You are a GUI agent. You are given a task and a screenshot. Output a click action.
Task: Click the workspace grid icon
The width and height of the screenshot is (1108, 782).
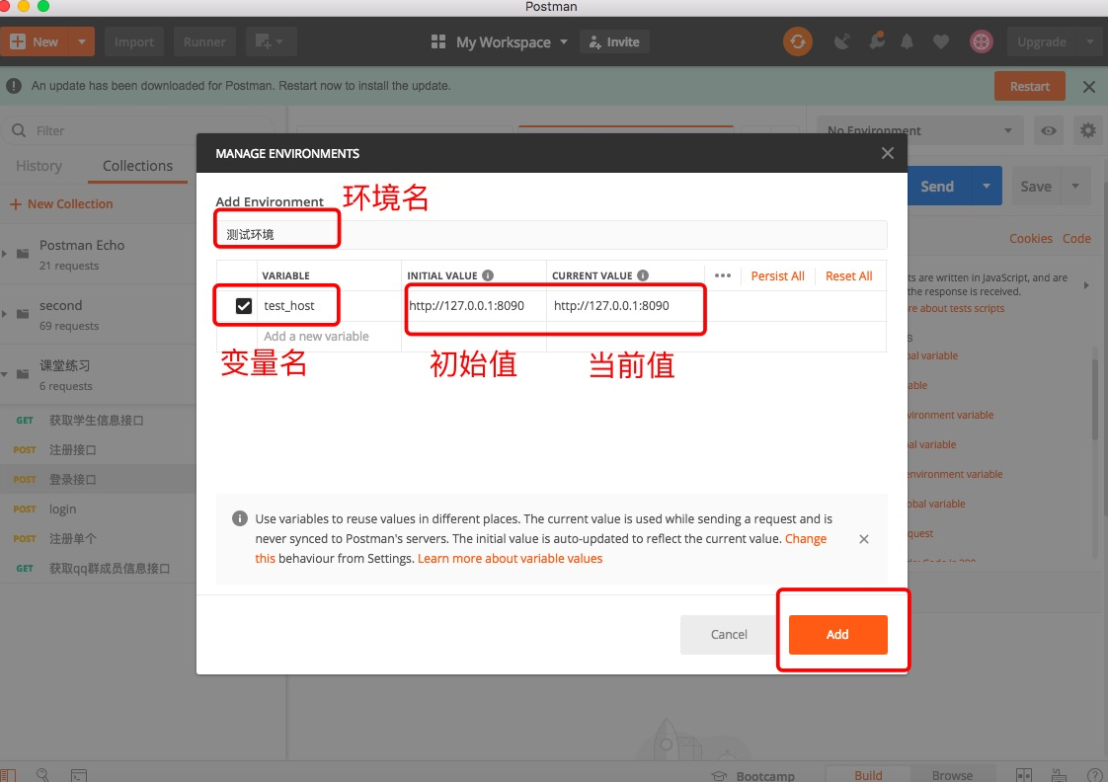click(438, 42)
